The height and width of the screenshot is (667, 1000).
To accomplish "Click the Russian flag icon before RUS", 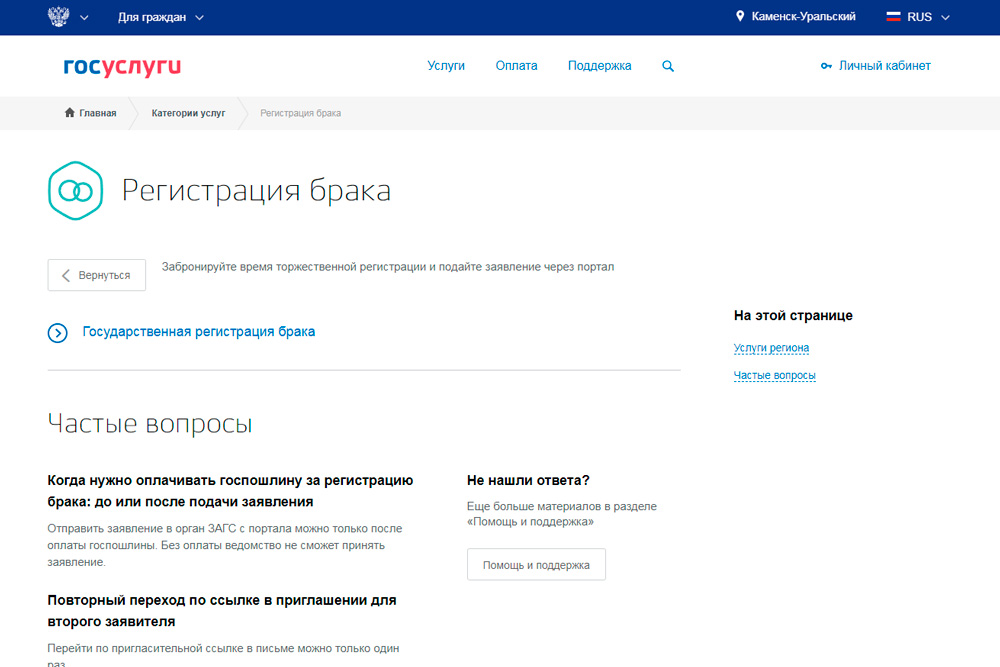I will (891, 16).
